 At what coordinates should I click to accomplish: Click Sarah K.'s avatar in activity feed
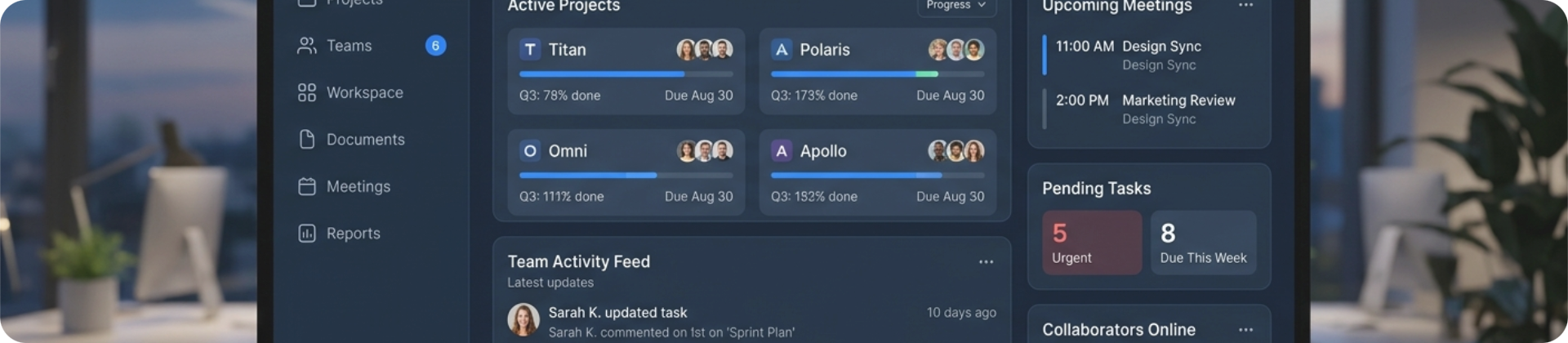[x=523, y=320]
